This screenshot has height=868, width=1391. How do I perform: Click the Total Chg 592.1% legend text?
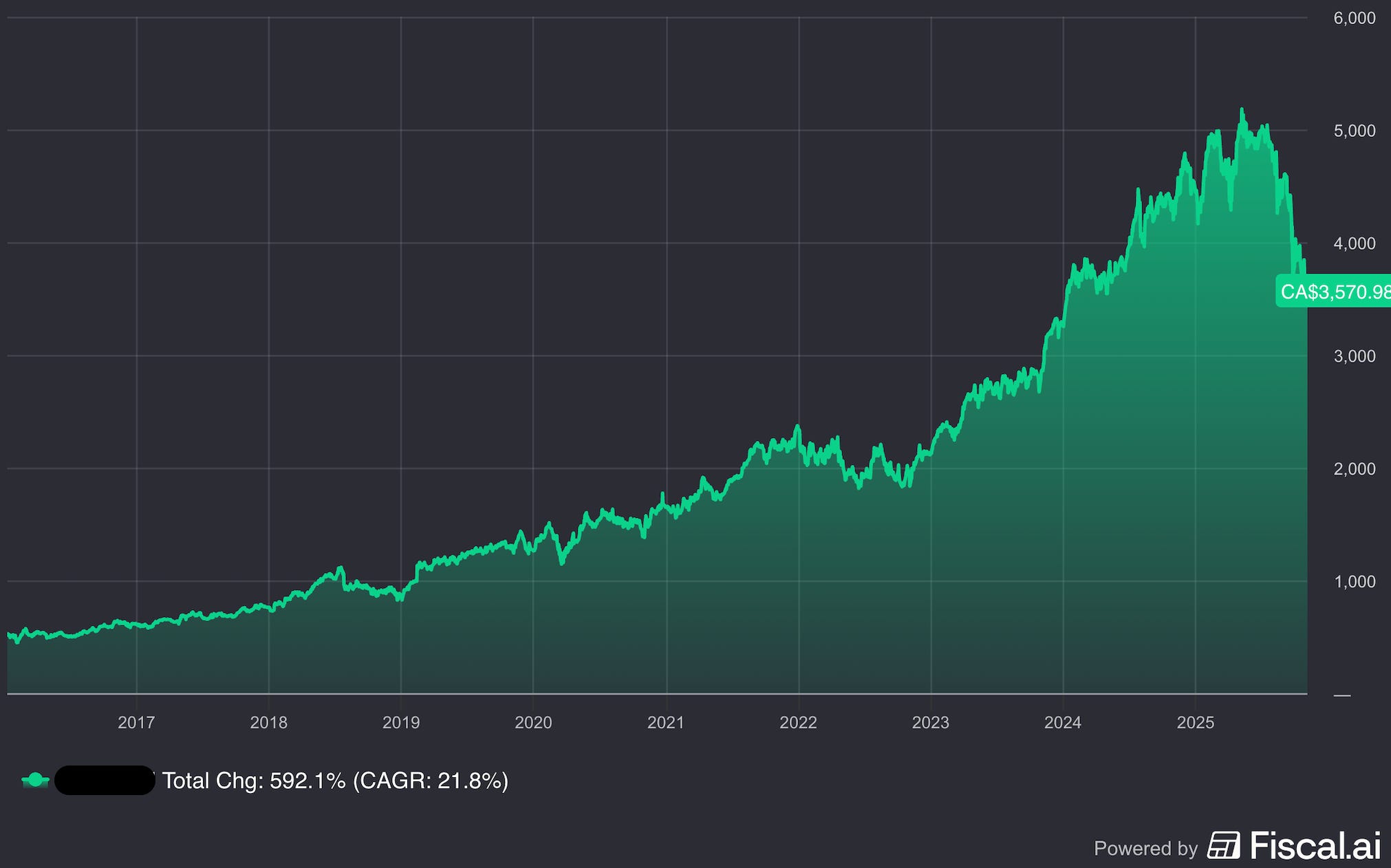[254, 781]
